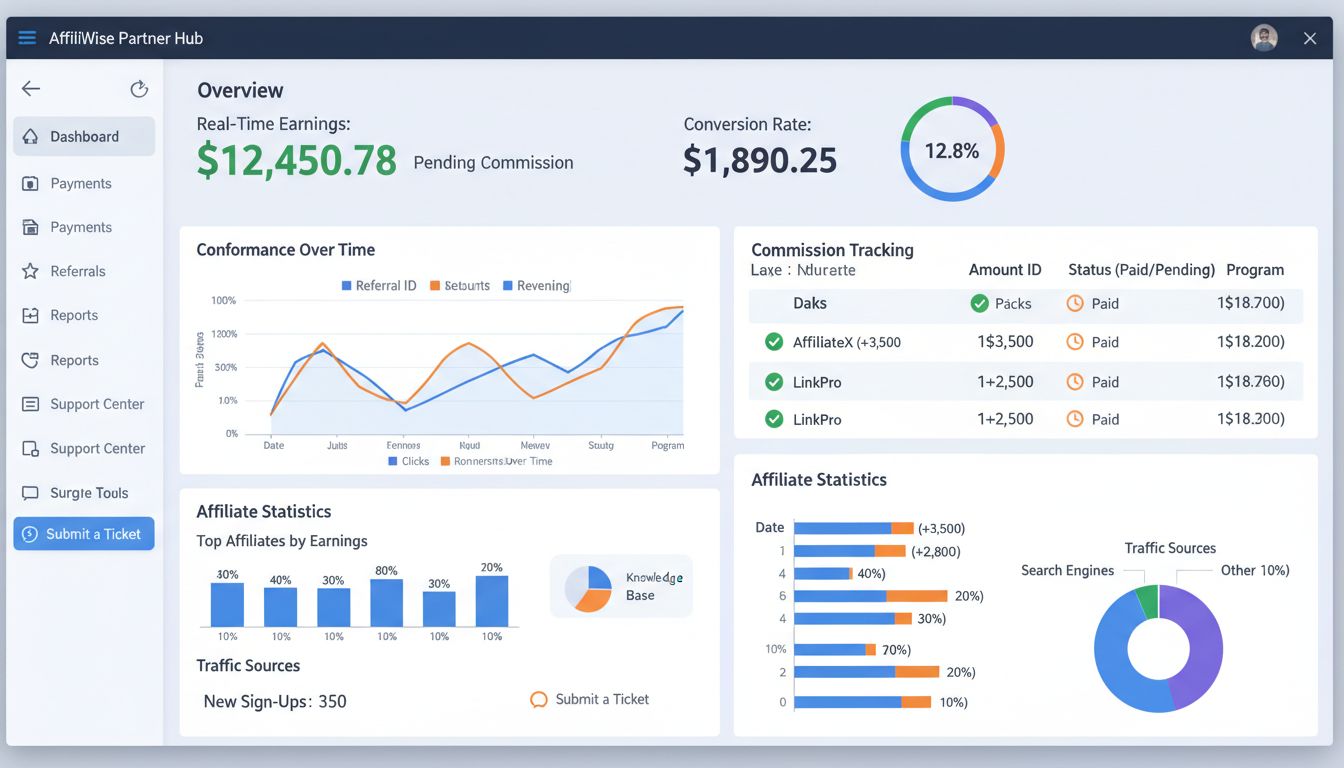Select Dashboard in the sidebar
This screenshot has width=1344, height=768.
[x=84, y=136]
